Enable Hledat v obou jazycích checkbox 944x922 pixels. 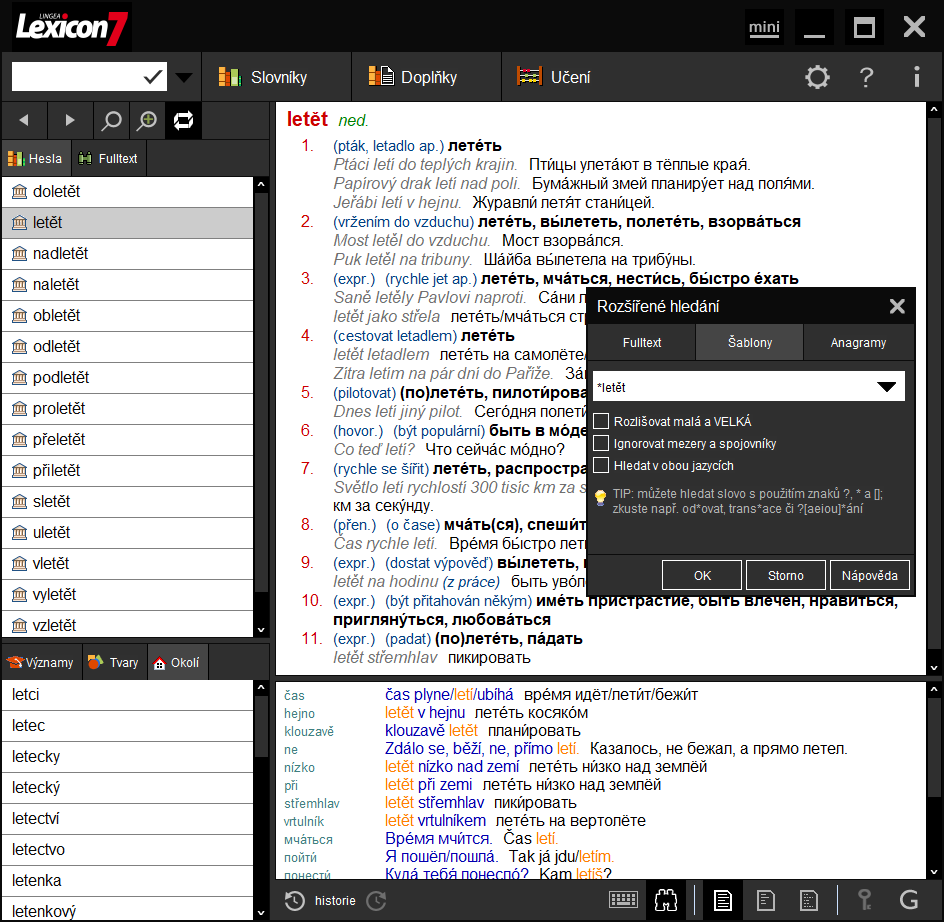pos(601,466)
